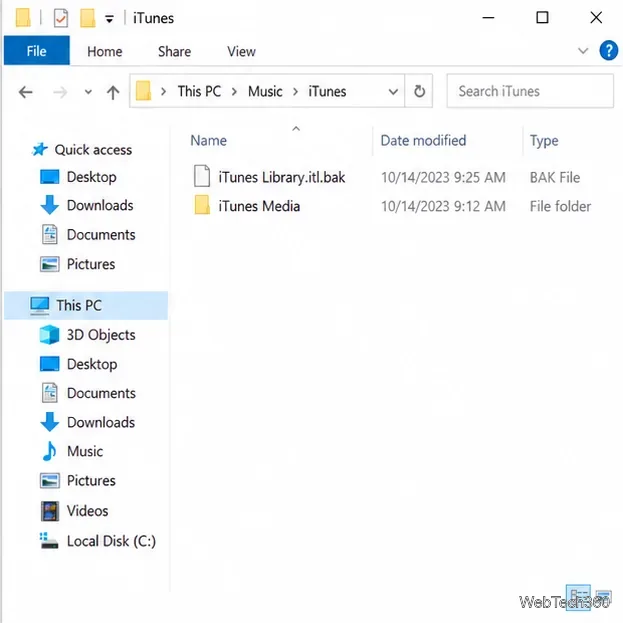The width and height of the screenshot is (623, 623).
Task: Go up one folder level
Action: (113, 92)
